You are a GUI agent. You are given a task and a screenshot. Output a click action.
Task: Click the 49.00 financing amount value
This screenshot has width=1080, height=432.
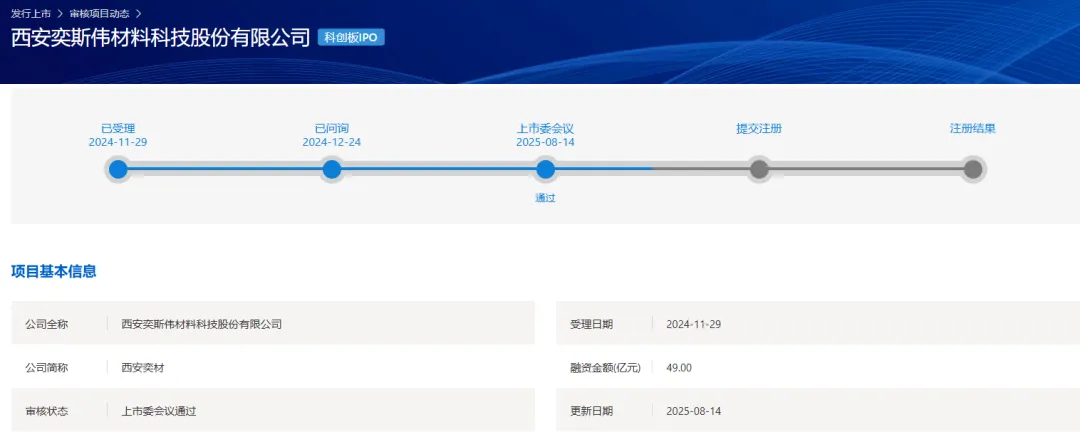(x=679, y=367)
